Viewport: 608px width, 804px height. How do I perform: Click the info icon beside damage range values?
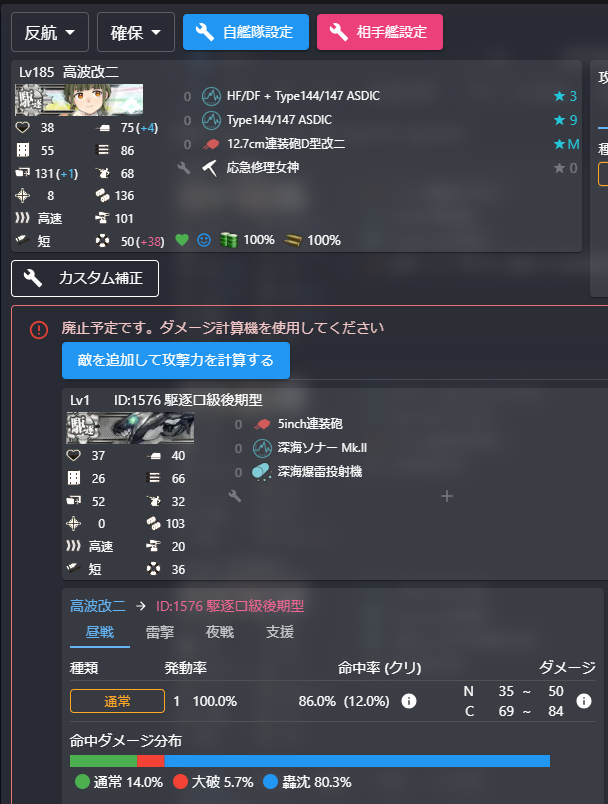[584, 701]
